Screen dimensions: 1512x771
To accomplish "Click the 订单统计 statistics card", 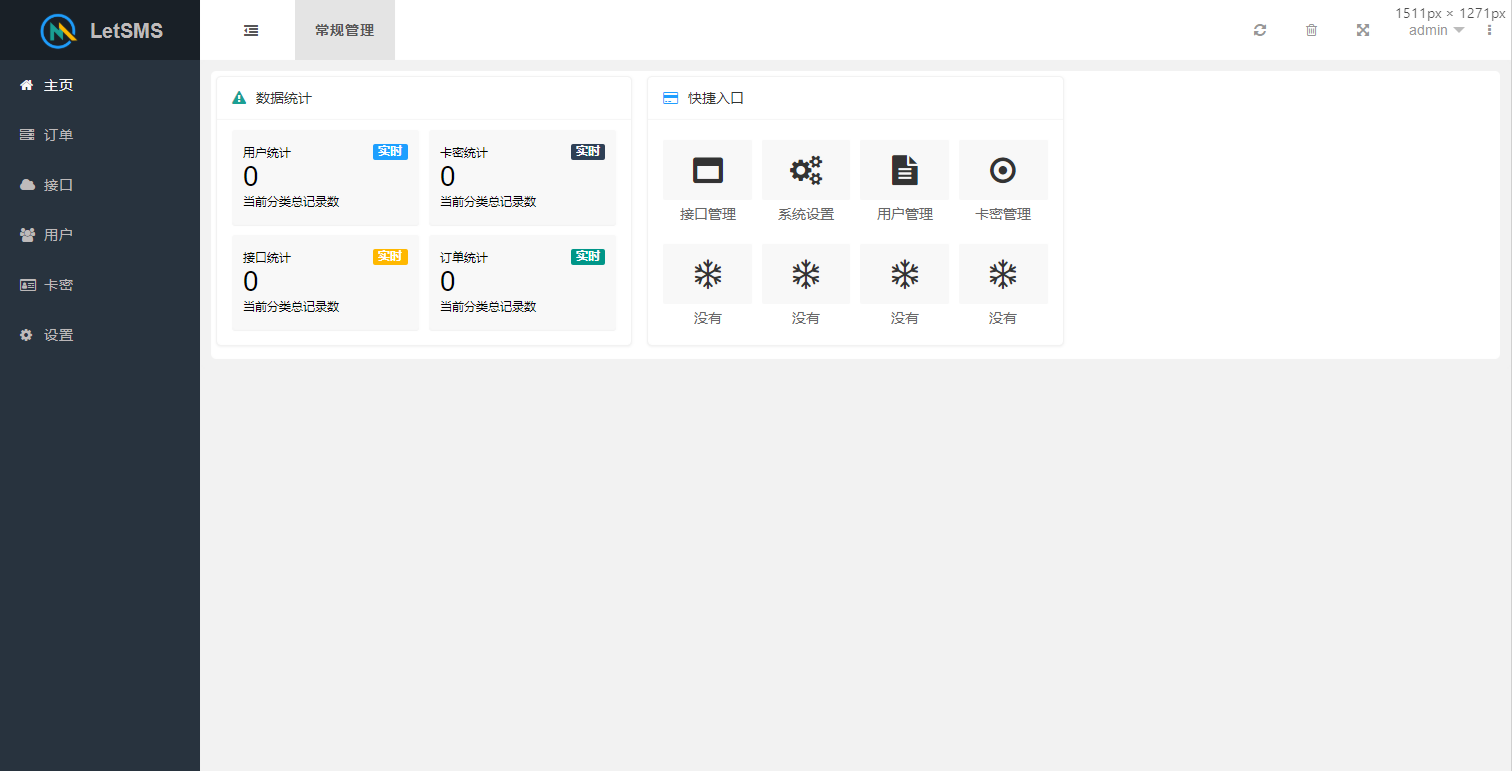I will (x=522, y=283).
